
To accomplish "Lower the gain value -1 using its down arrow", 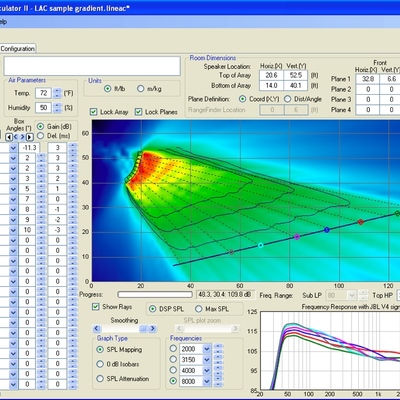I will pos(73,212).
